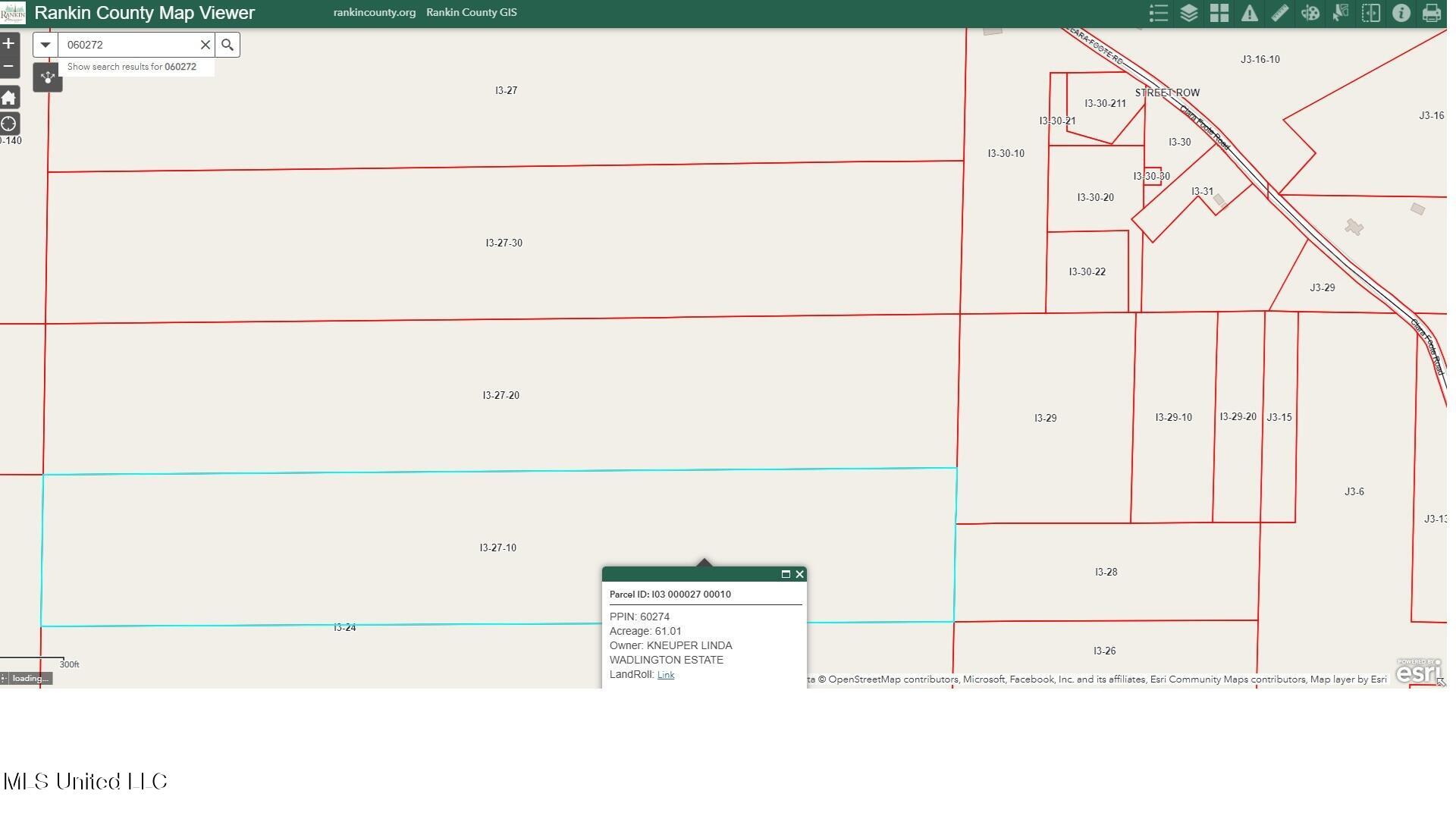Viewport: 1456px width, 819px height.
Task: Click the search magnifier button
Action: [x=227, y=45]
